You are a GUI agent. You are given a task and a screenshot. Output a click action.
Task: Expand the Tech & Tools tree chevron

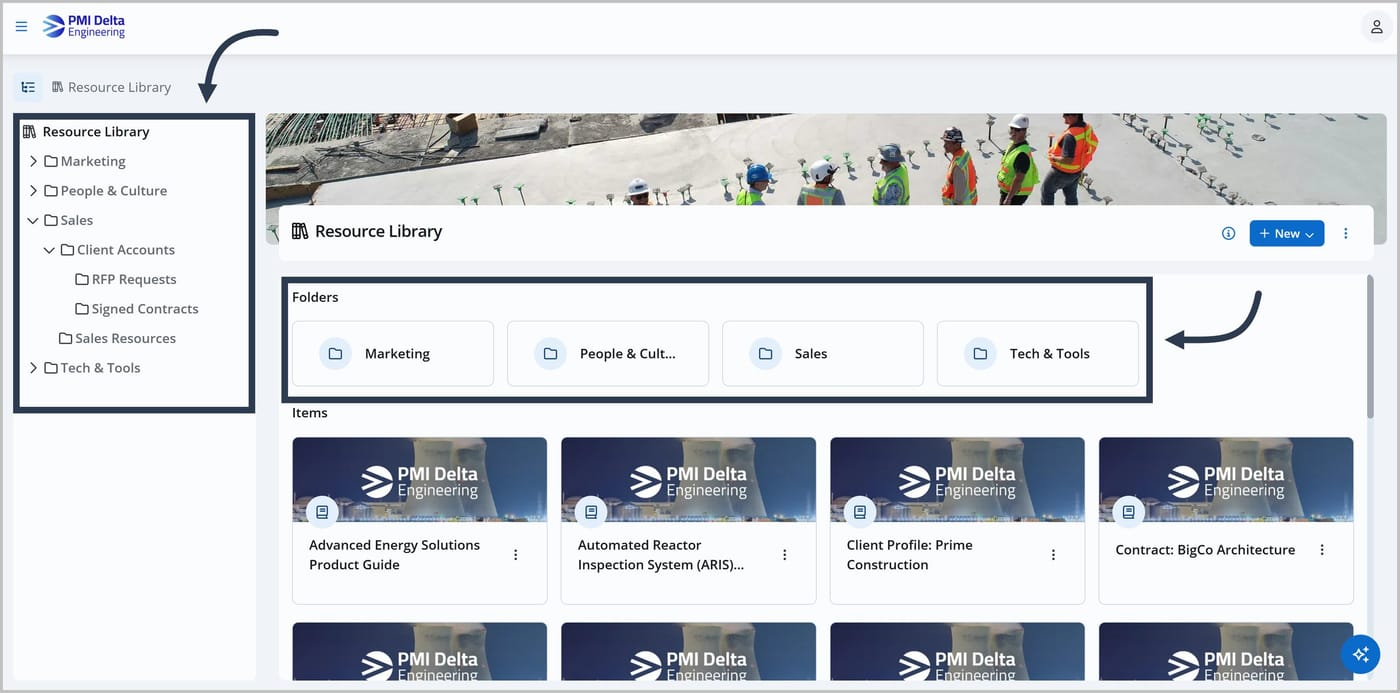pos(33,368)
